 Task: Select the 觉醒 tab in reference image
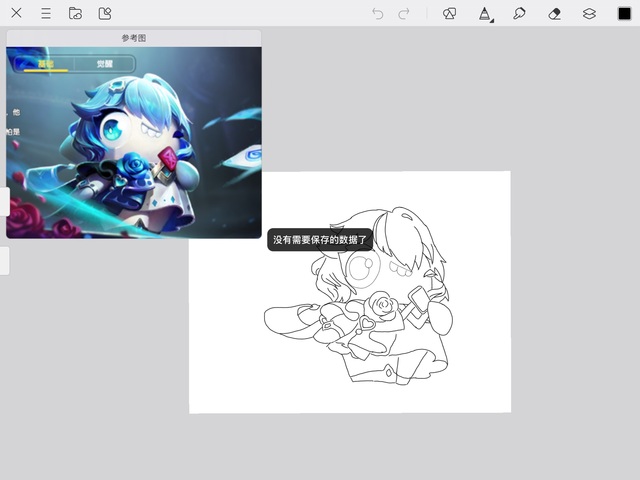click(104, 64)
